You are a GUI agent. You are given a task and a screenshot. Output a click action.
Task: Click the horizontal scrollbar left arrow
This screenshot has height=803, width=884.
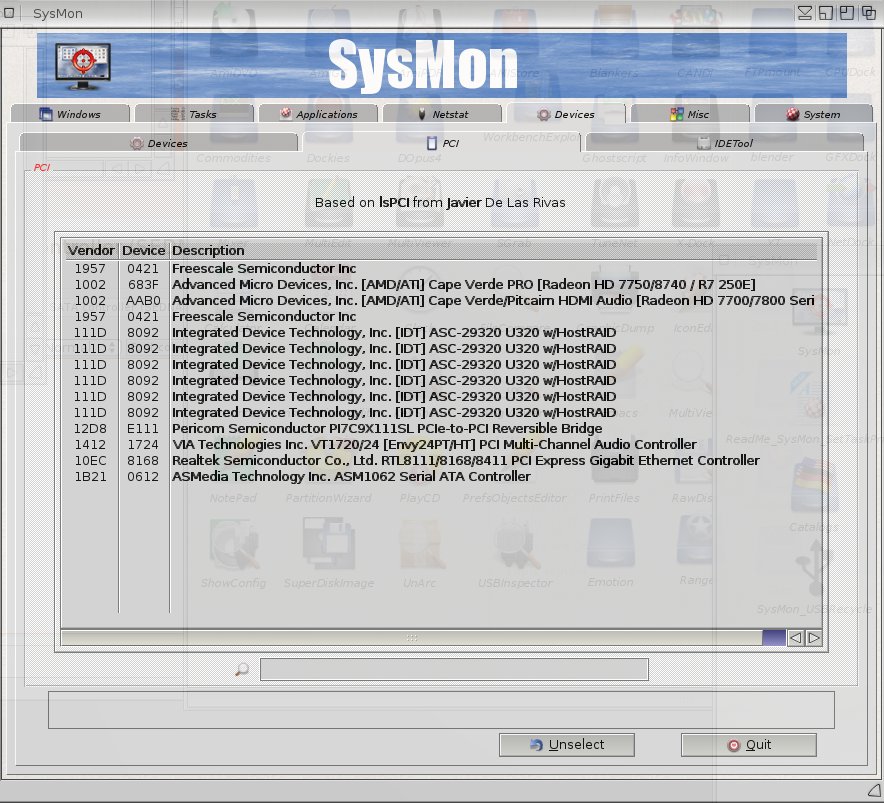795,638
